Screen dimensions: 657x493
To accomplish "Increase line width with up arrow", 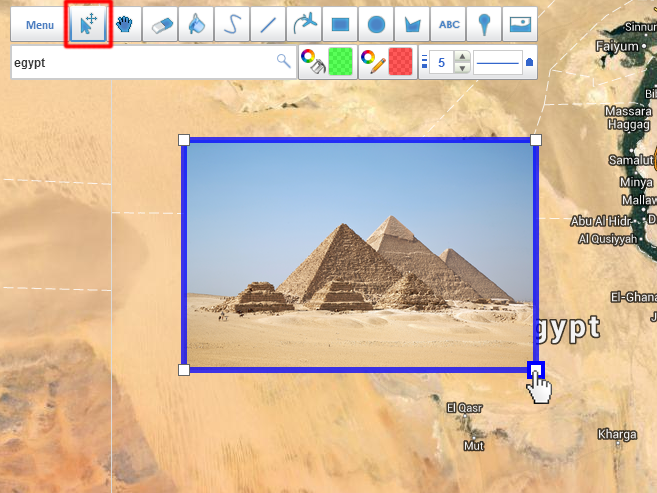I will tap(462, 57).
